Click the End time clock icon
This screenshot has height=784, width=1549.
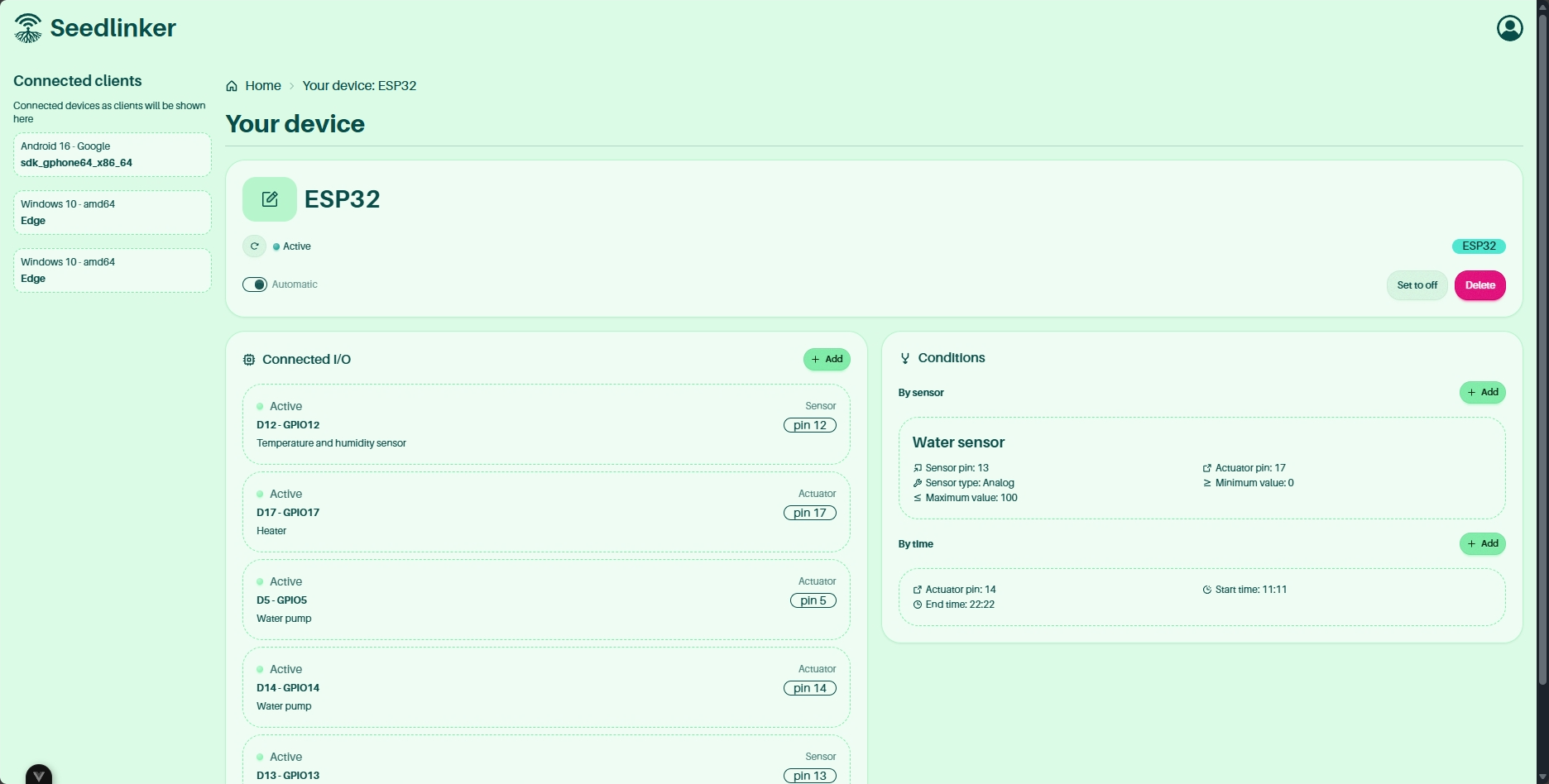coord(918,605)
